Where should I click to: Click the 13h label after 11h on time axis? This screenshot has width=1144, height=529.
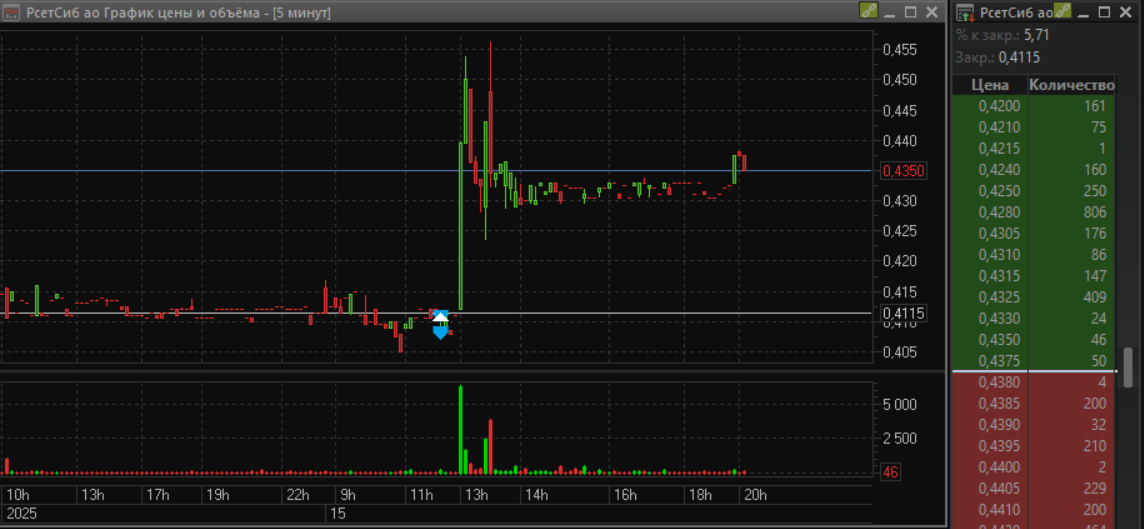[x=476, y=495]
